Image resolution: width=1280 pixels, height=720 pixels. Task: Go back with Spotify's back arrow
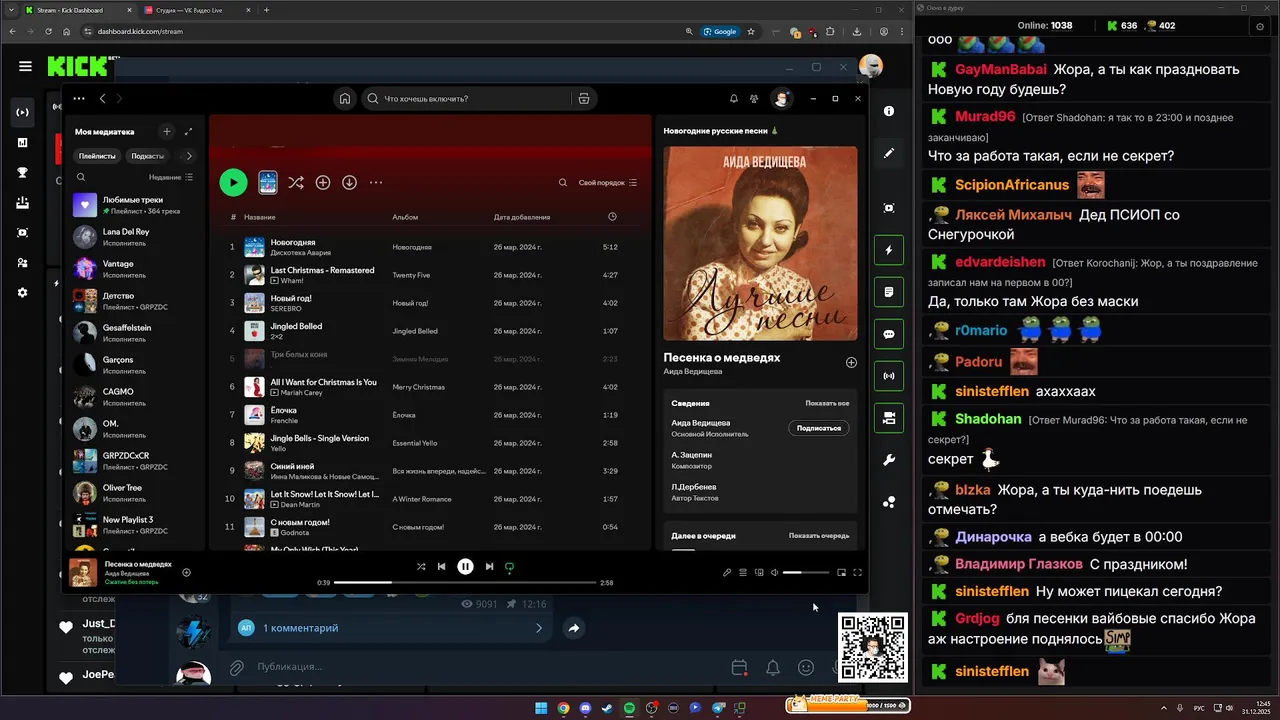coord(102,99)
